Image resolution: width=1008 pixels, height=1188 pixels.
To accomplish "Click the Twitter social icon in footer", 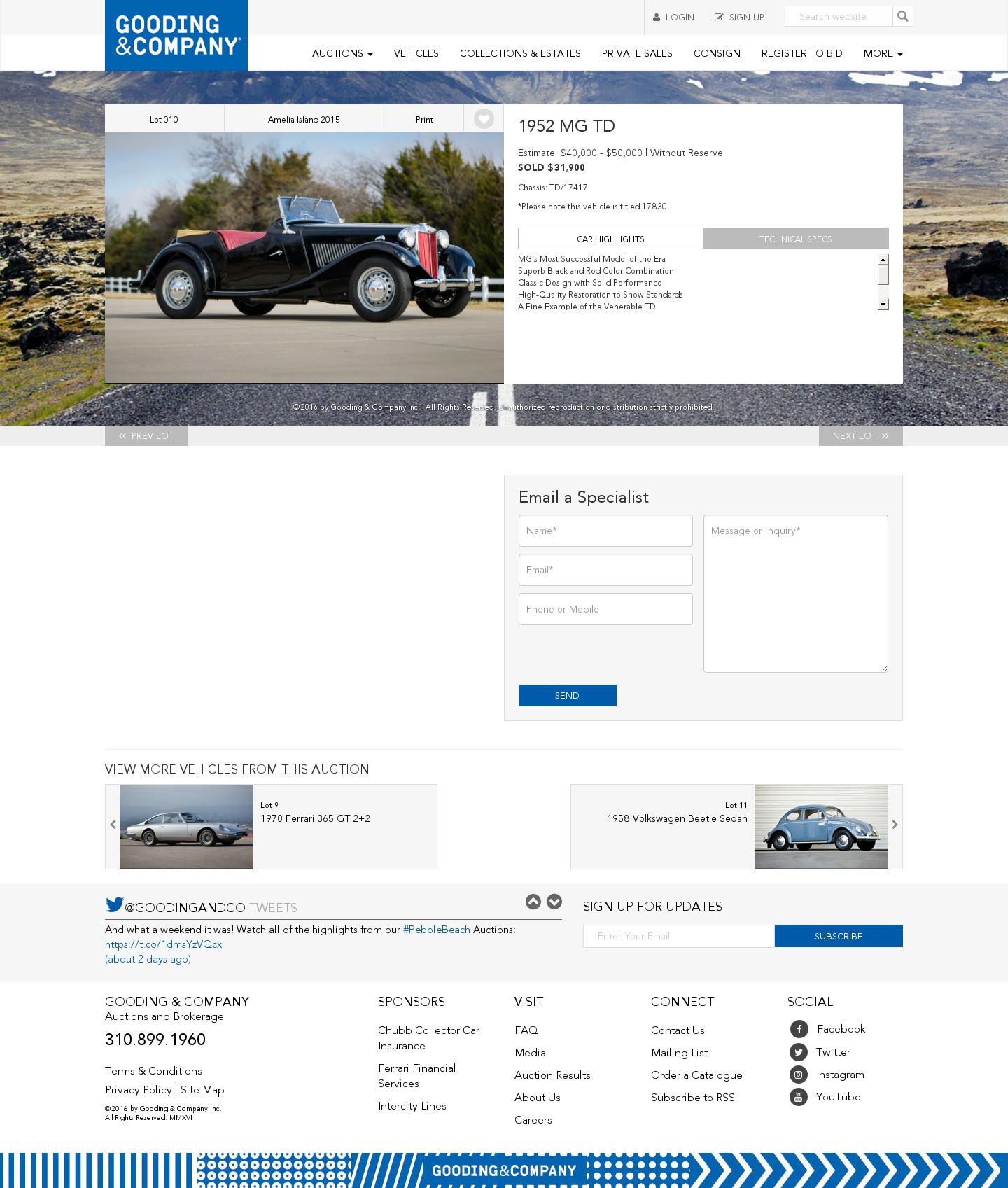I will click(799, 1052).
